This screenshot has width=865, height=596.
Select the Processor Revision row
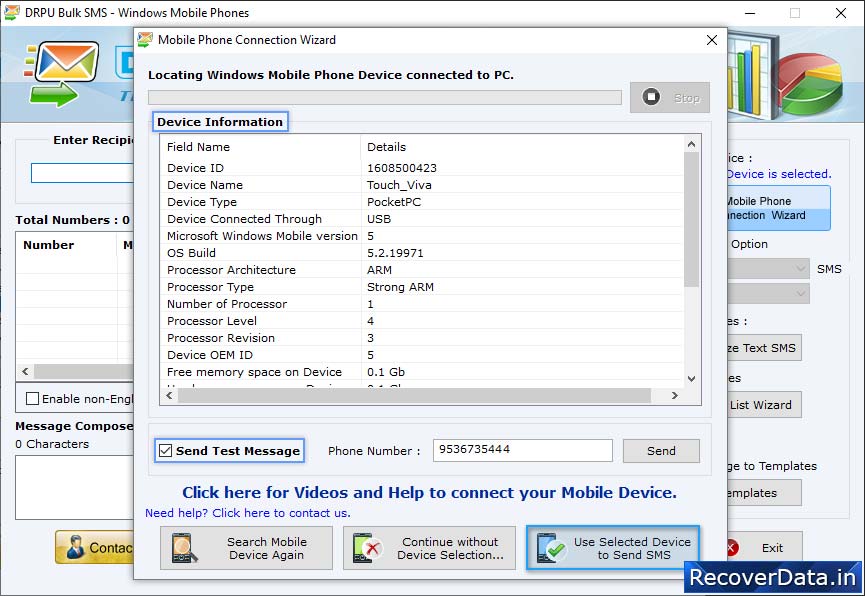(x=421, y=338)
